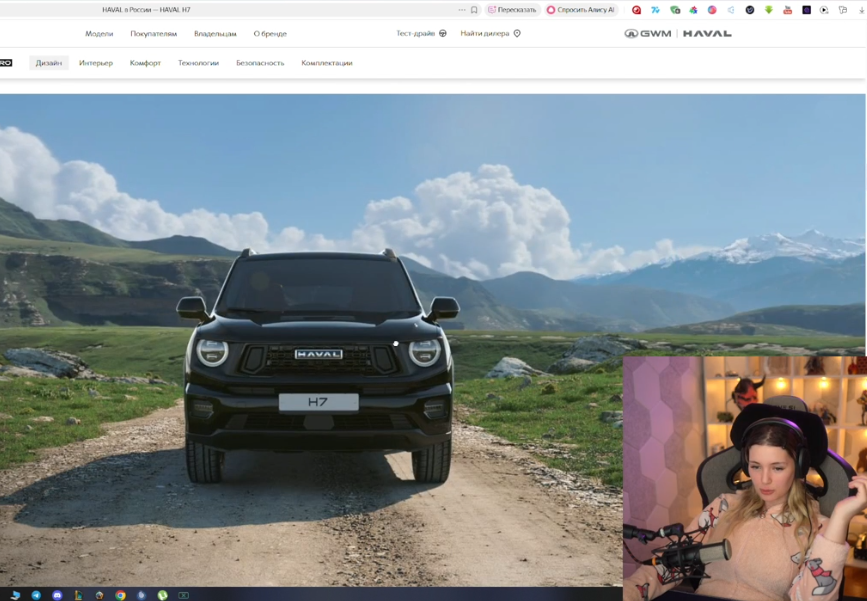Switch to the Комплектации section tab

(x=327, y=63)
